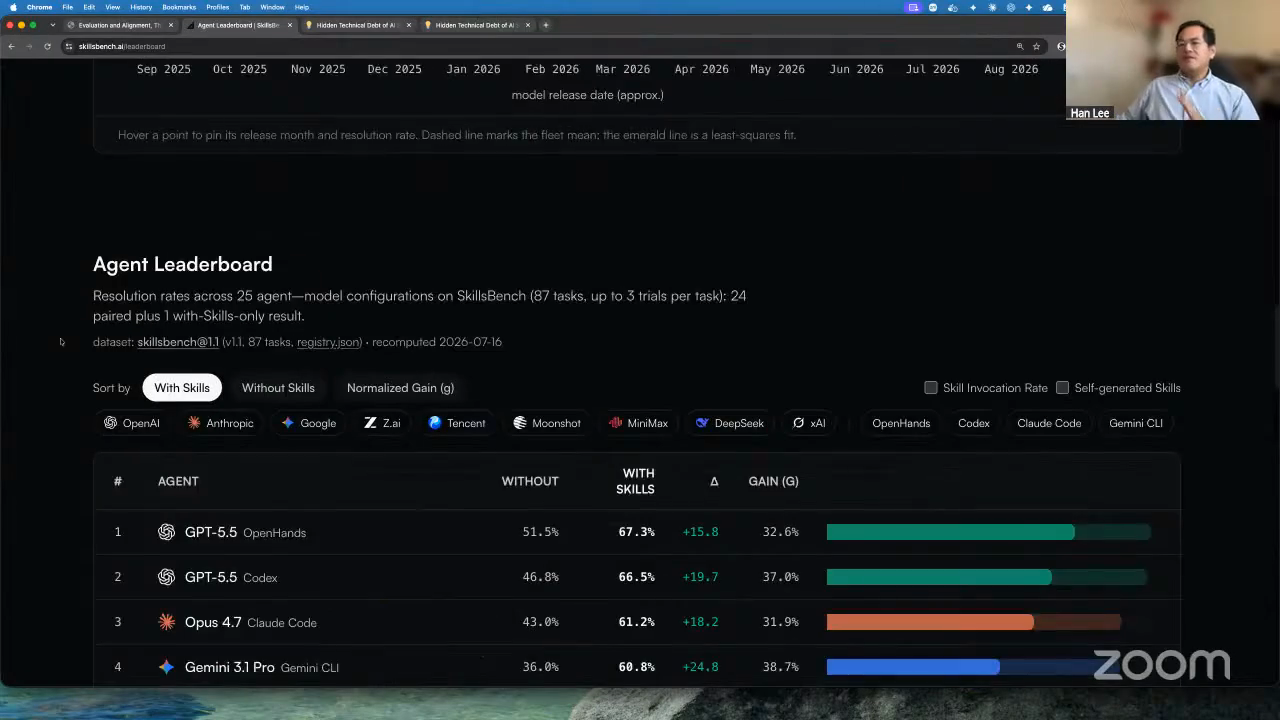The width and height of the screenshot is (1280, 720).
Task: Click the green bar for GPT-5.5 OpenHands
Action: (950, 532)
